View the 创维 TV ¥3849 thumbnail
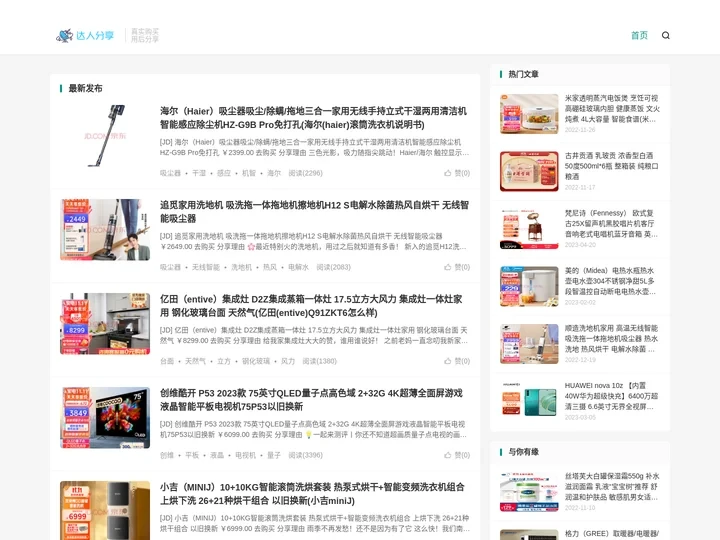The width and height of the screenshot is (720, 540). [105, 418]
